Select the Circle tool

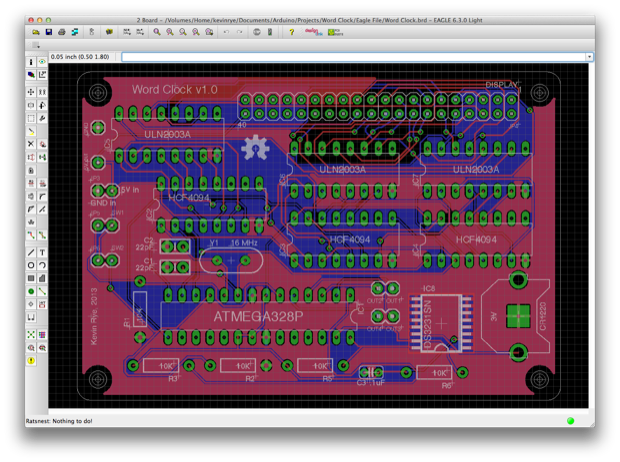[31, 265]
